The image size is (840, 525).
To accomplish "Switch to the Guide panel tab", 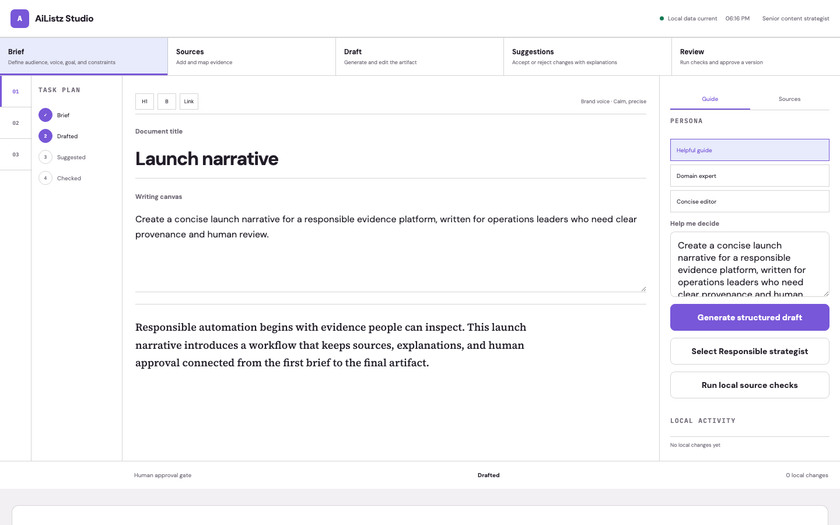I will point(710,99).
